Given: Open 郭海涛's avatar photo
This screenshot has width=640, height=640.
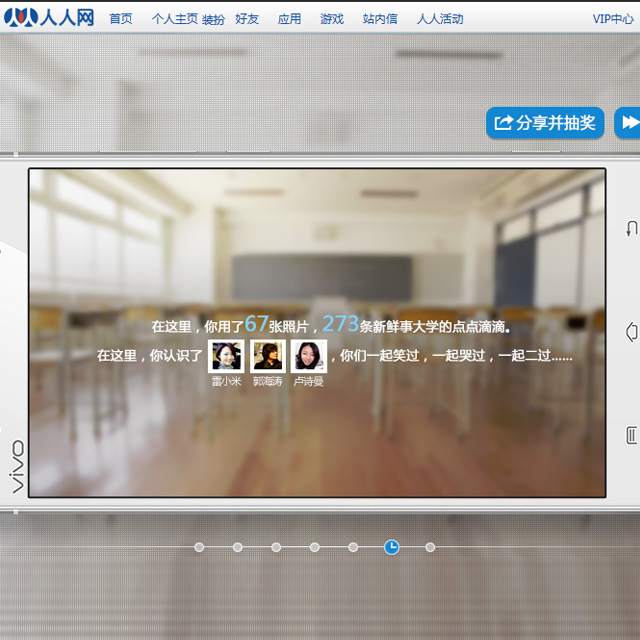Looking at the screenshot, I should coord(268,356).
